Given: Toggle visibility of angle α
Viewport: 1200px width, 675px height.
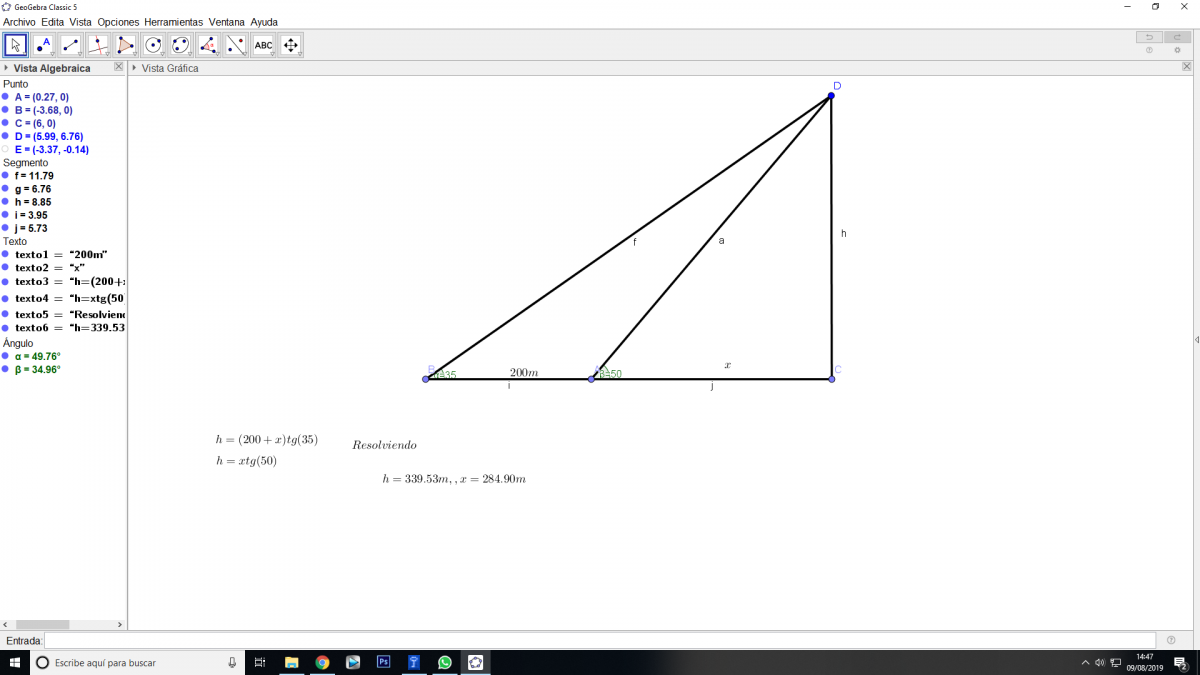Looking at the screenshot, I should (5, 356).
